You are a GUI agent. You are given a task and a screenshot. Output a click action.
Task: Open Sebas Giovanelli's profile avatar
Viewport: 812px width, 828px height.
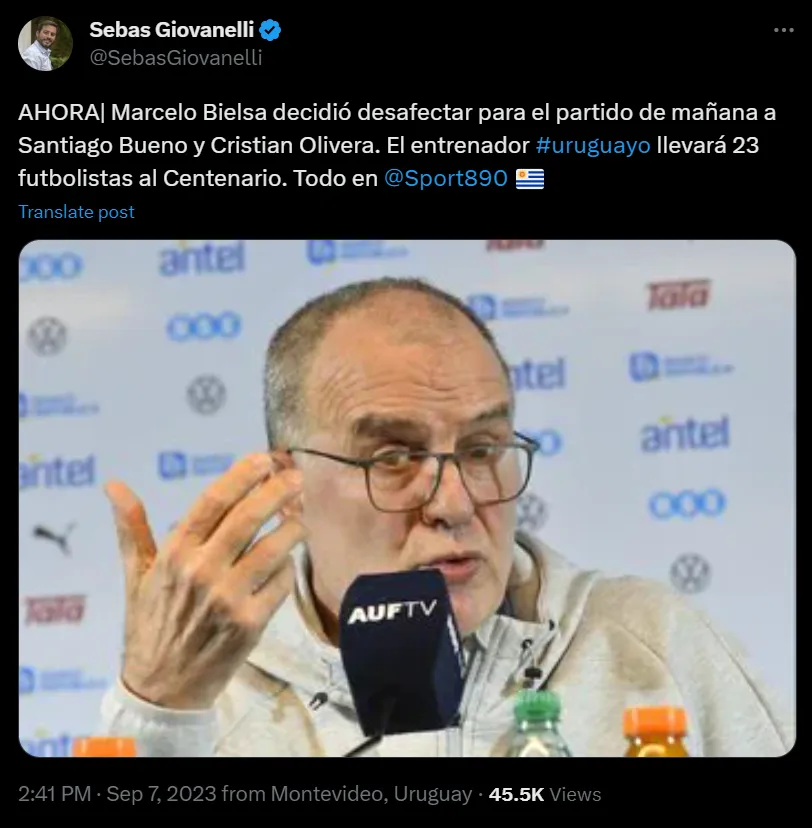tap(45, 43)
